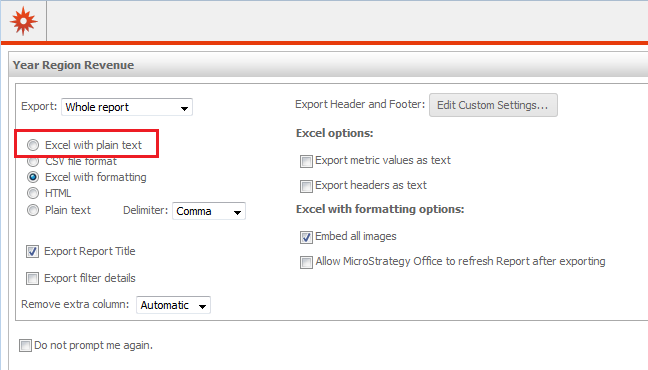Click Edit Custom Settings button
This screenshot has width=648, height=370.
coord(493,105)
